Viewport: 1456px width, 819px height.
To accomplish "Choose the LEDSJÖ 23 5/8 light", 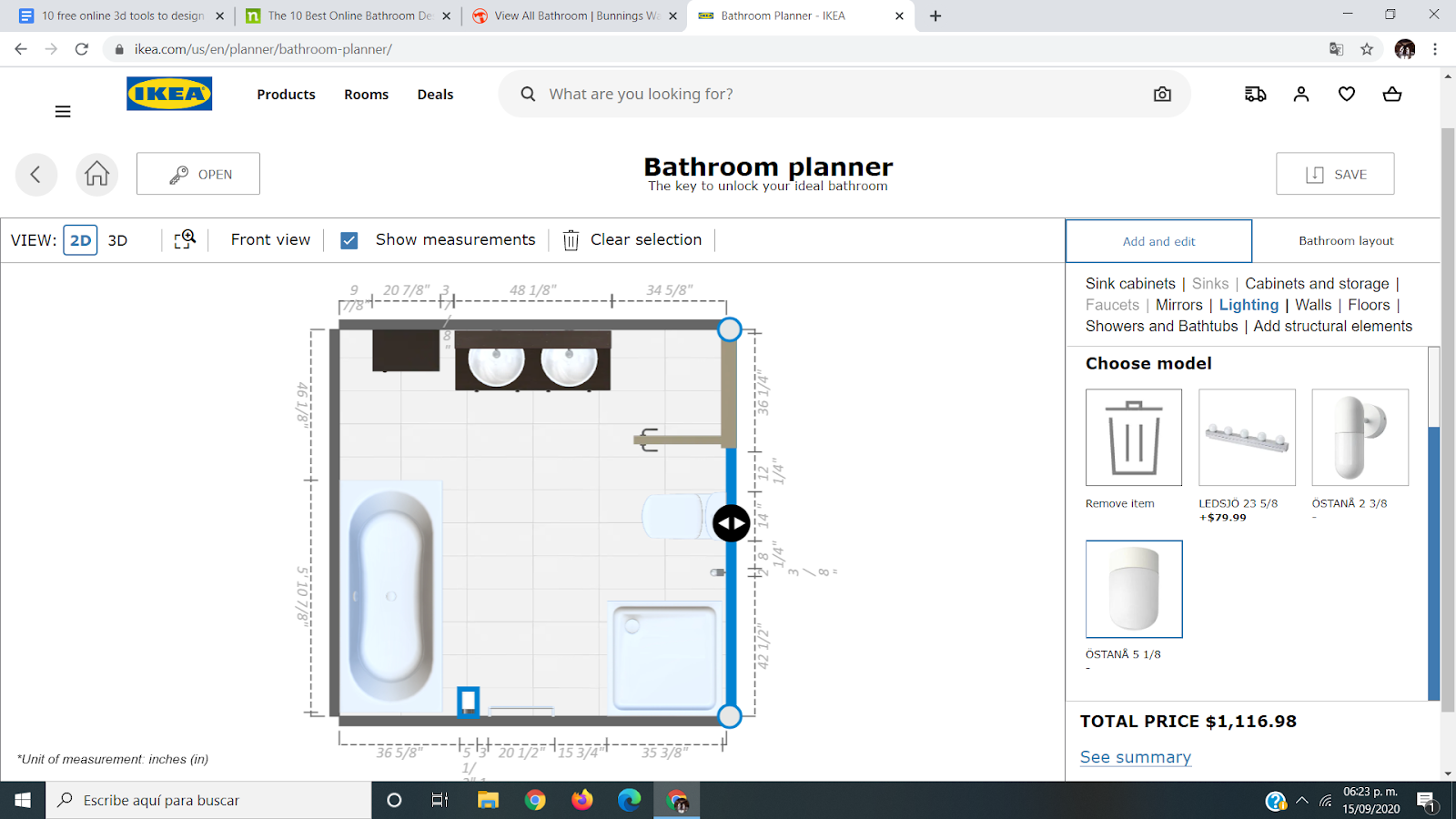I will pyautogui.click(x=1247, y=438).
